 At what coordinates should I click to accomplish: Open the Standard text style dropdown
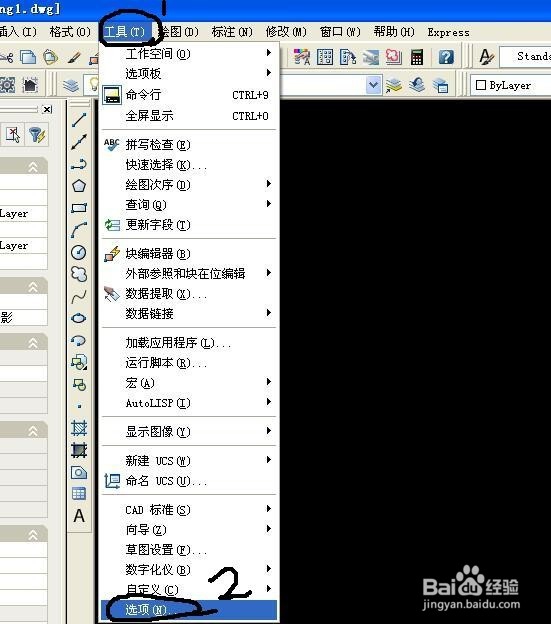tap(526, 57)
